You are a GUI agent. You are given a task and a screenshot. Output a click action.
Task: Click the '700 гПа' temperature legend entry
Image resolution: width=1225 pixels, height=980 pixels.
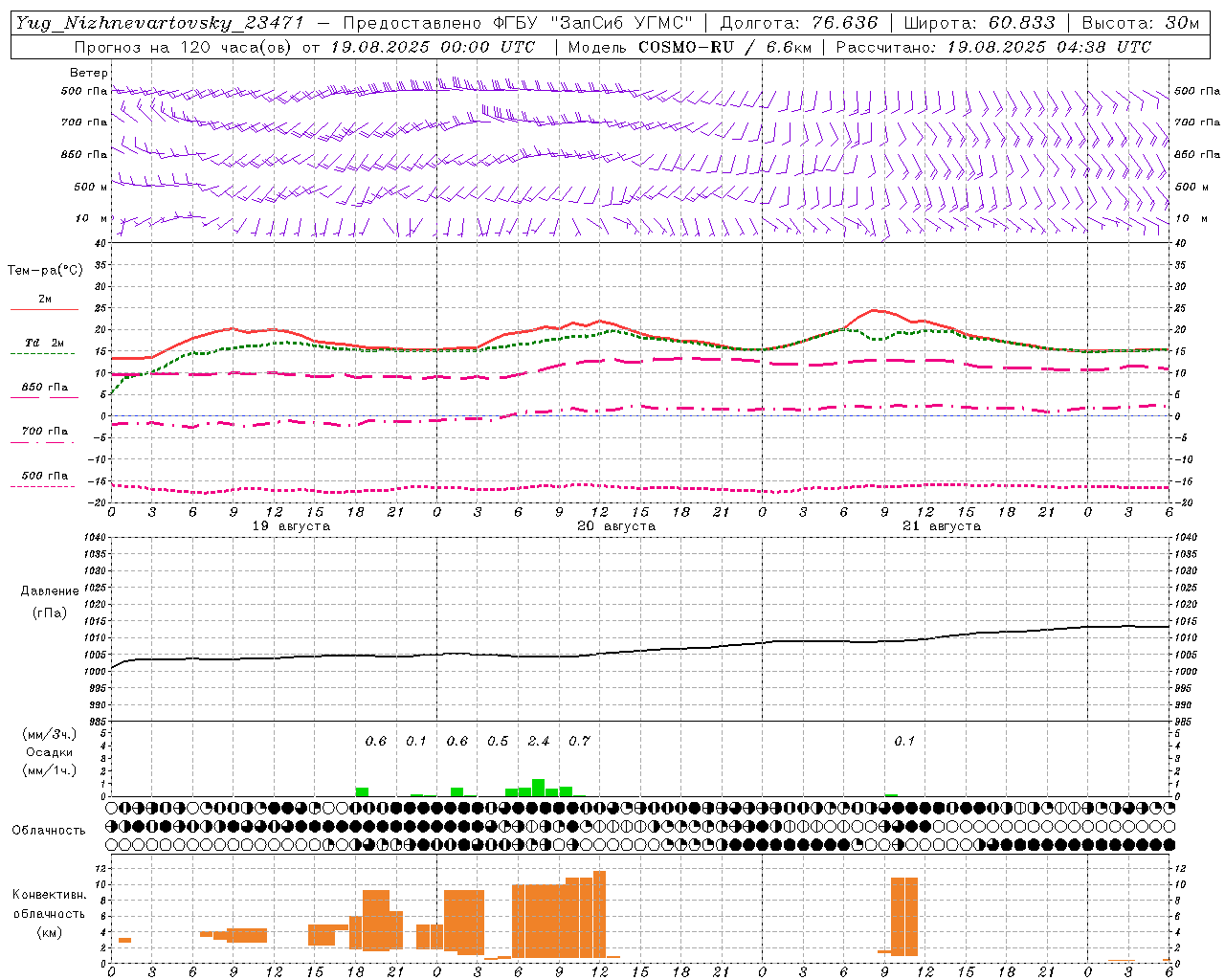[x=45, y=432]
